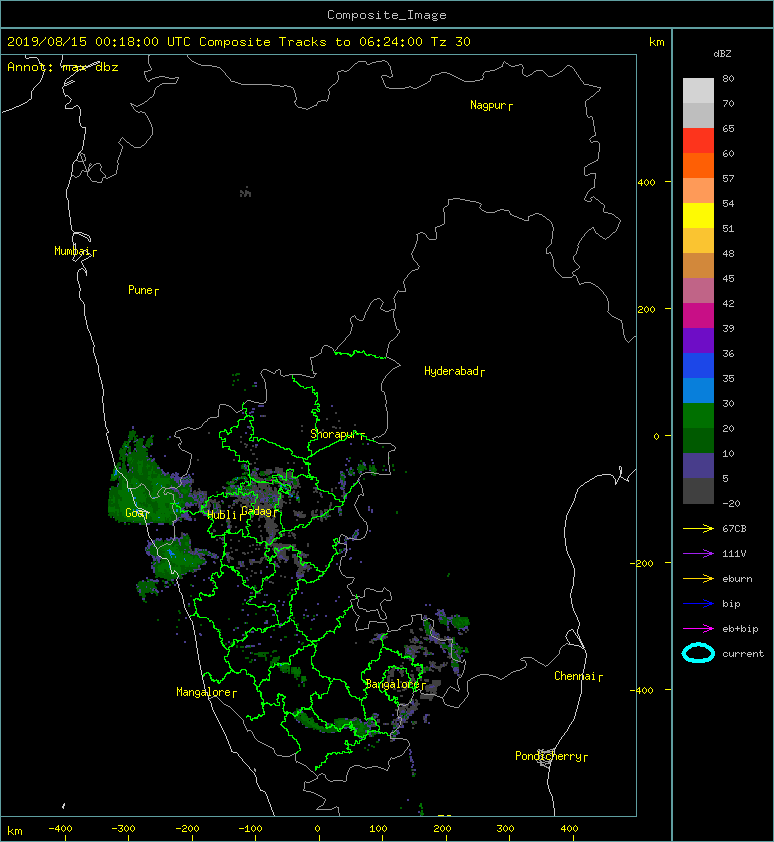
Task: Click the -20 value on dBZ scale
Action: pyautogui.click(x=731, y=503)
